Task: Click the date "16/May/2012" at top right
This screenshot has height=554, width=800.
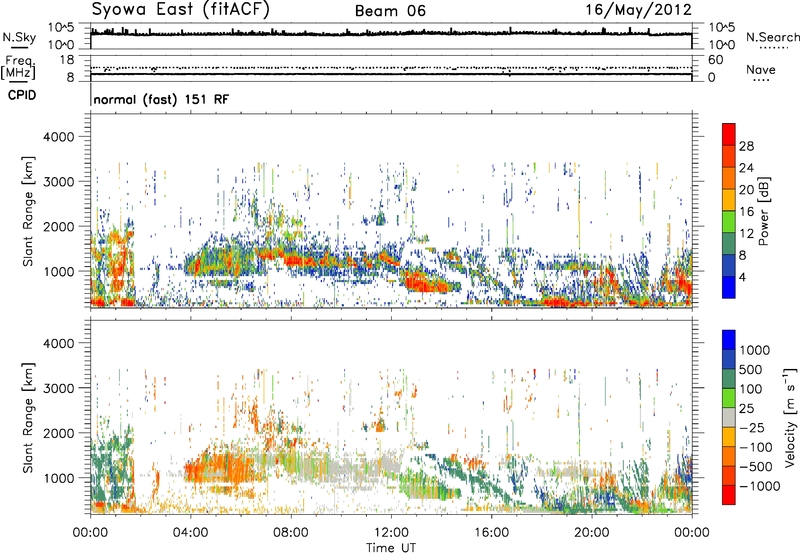Action: click(638, 10)
